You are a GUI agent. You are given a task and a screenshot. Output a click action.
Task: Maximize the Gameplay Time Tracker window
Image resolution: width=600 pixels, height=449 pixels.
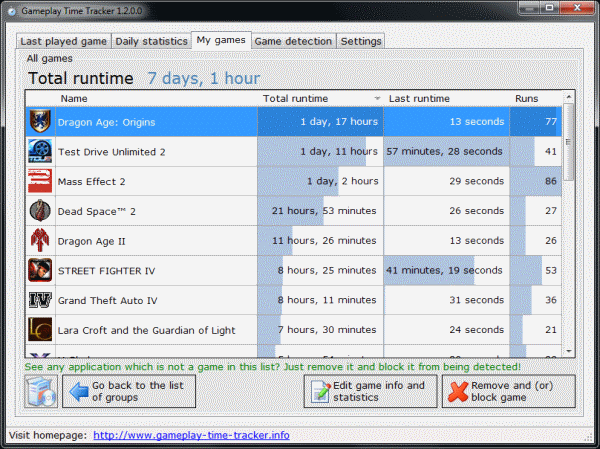coord(549,8)
